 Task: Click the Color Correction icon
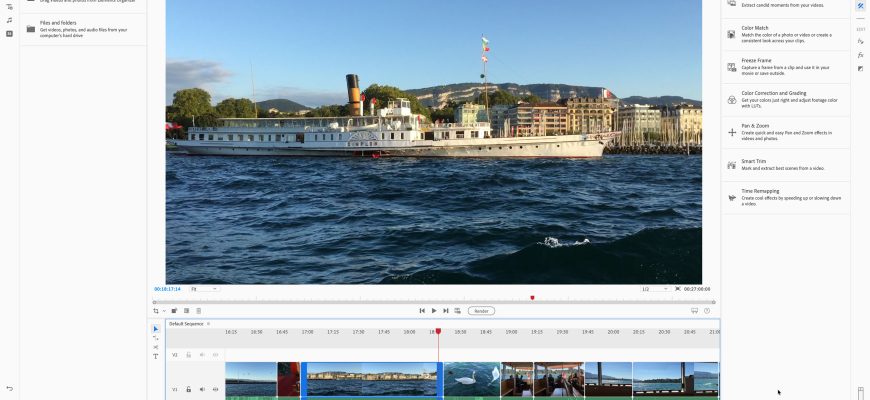[732, 100]
